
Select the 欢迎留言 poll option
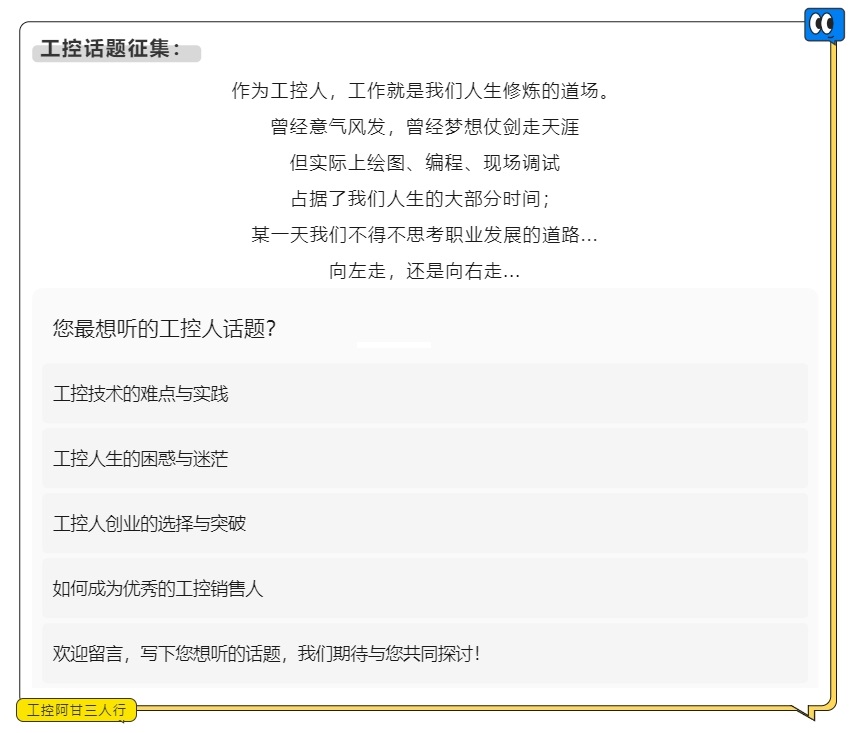click(x=425, y=653)
